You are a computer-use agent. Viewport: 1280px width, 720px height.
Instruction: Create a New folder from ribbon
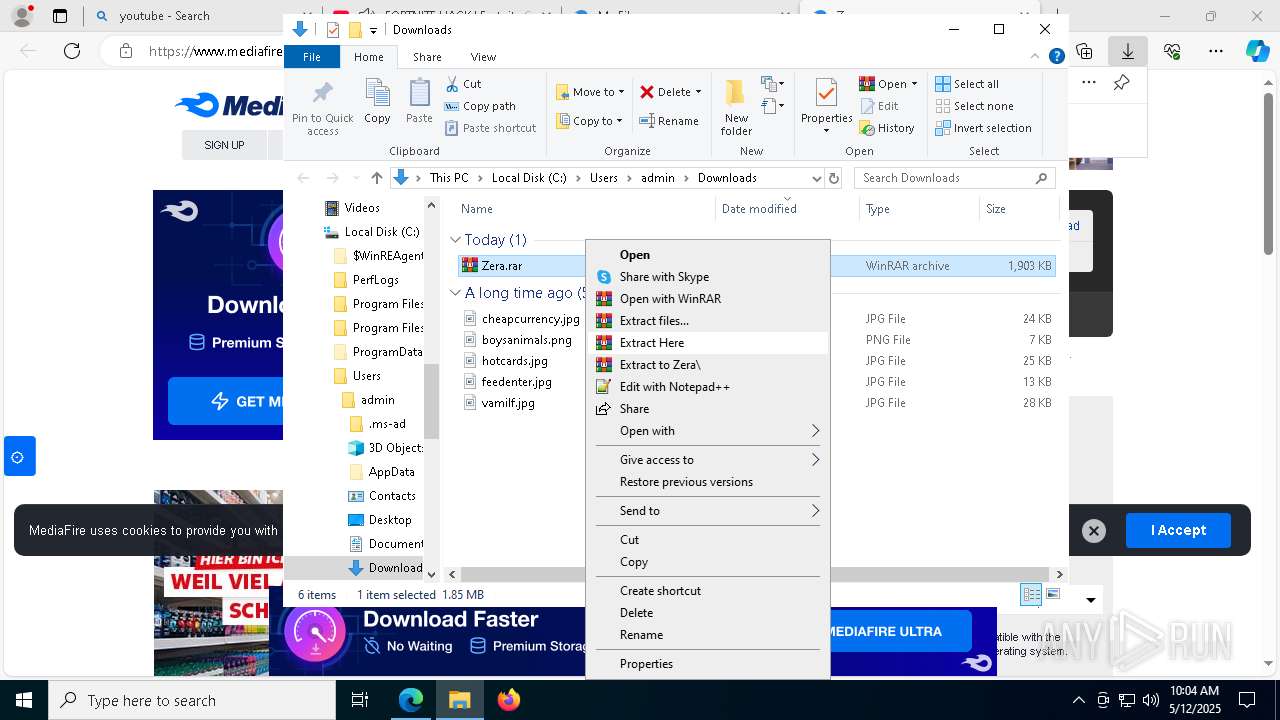point(736,108)
